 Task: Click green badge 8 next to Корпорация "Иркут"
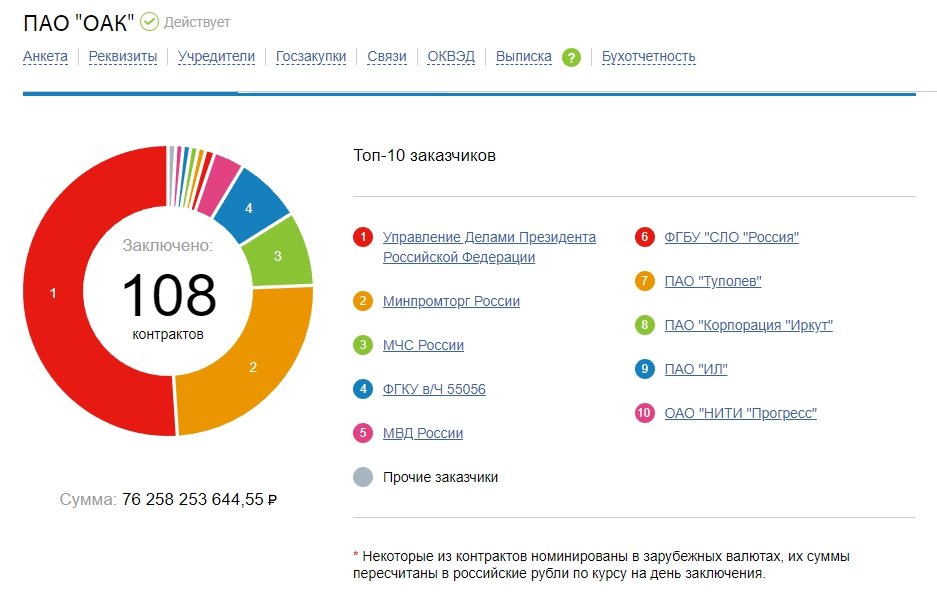coord(645,325)
